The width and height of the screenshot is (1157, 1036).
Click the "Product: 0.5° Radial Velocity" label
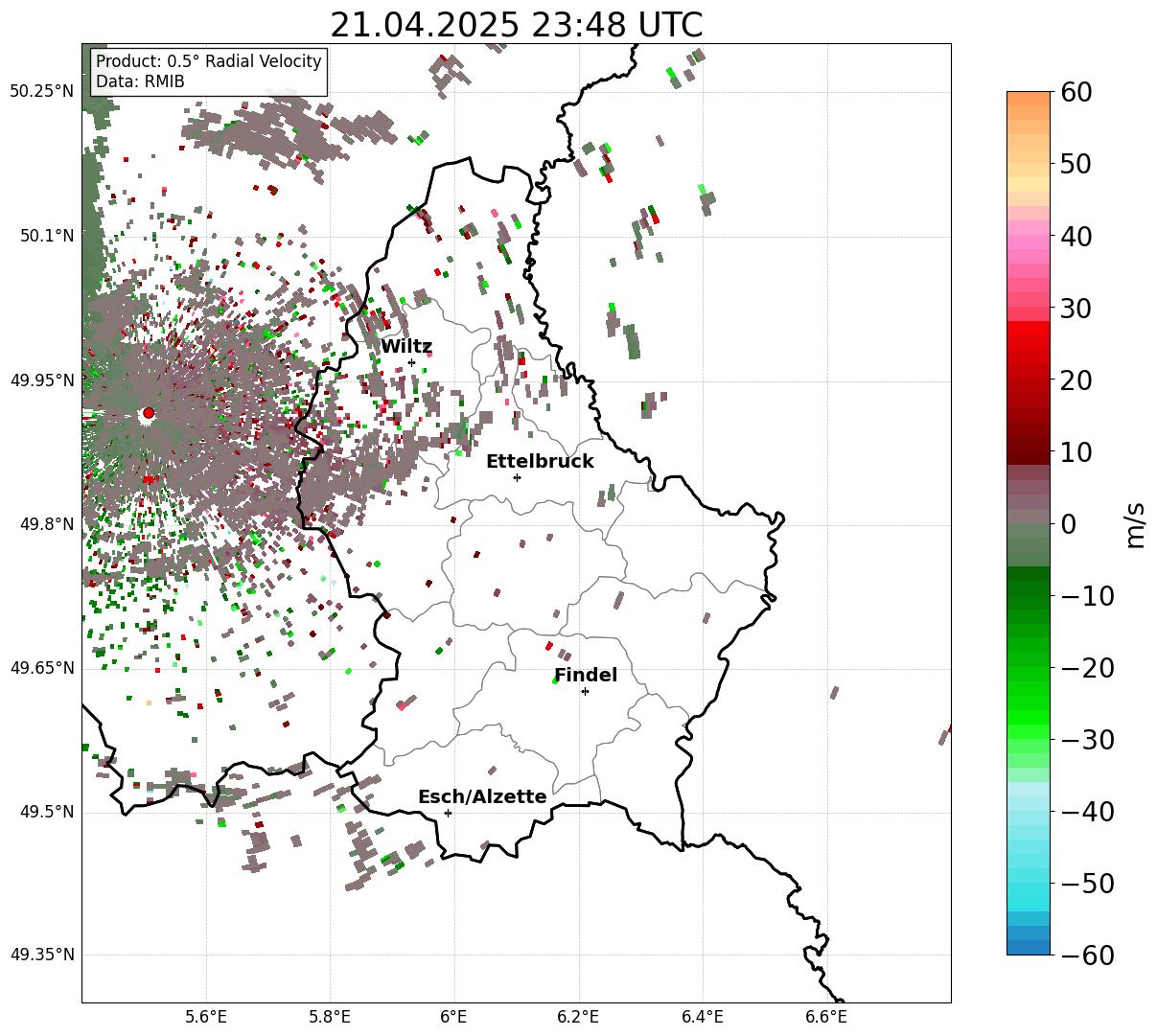click(x=209, y=62)
